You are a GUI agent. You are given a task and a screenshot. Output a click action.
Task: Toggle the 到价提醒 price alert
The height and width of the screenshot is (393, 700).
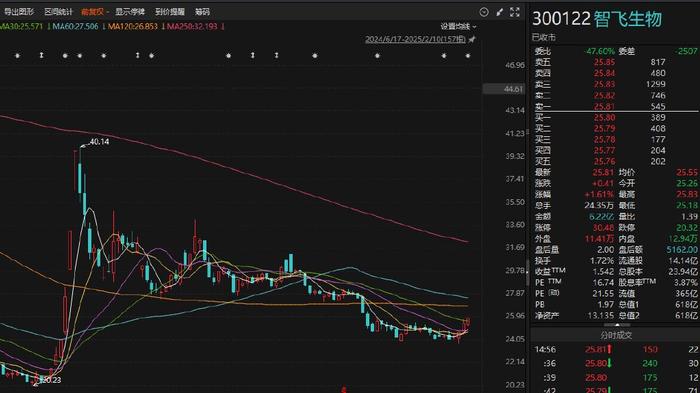(170, 12)
